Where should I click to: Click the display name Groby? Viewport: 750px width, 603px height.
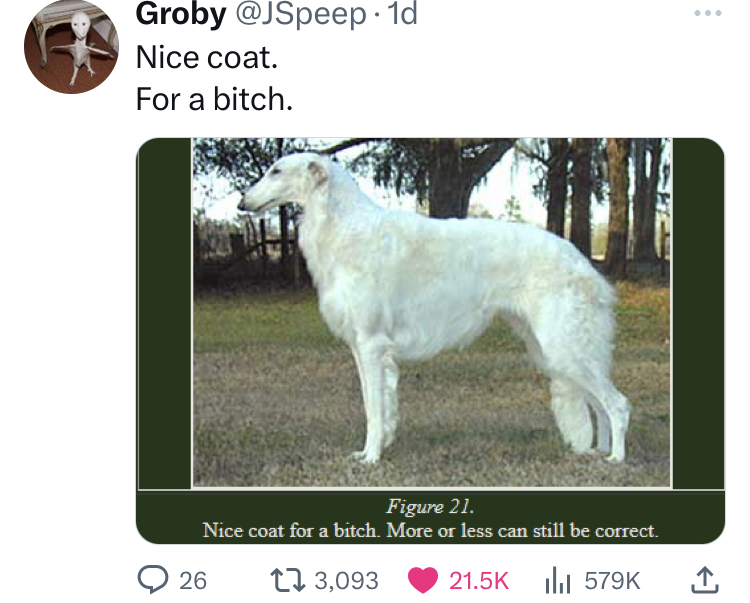point(181,14)
